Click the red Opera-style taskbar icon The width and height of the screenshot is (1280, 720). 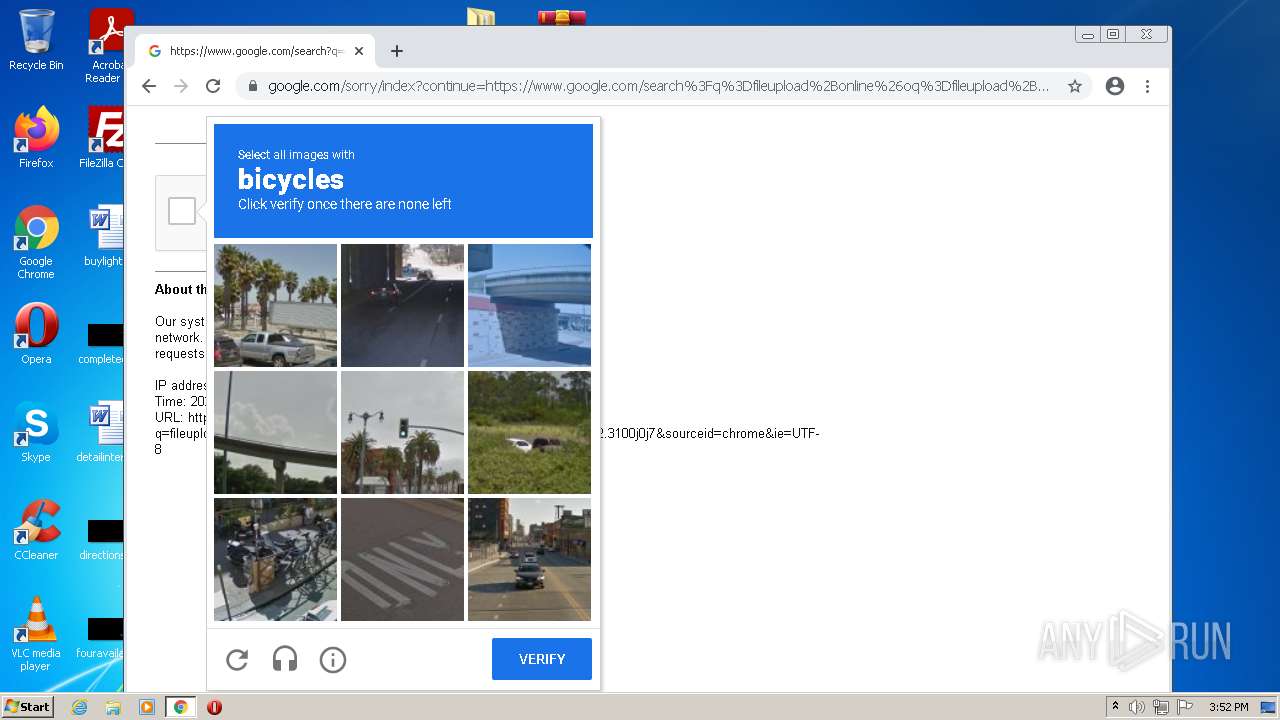214,707
